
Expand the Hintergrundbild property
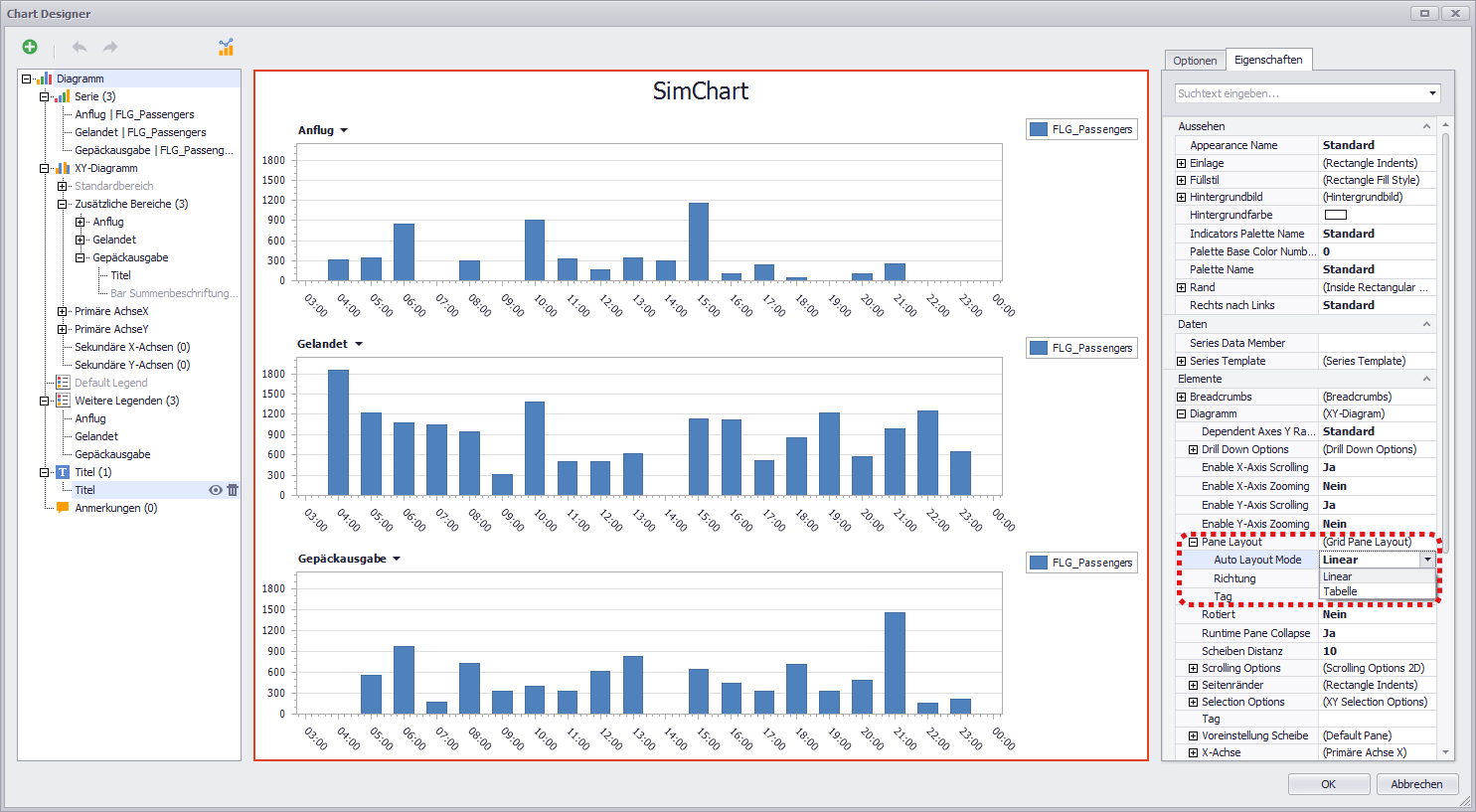1181,197
